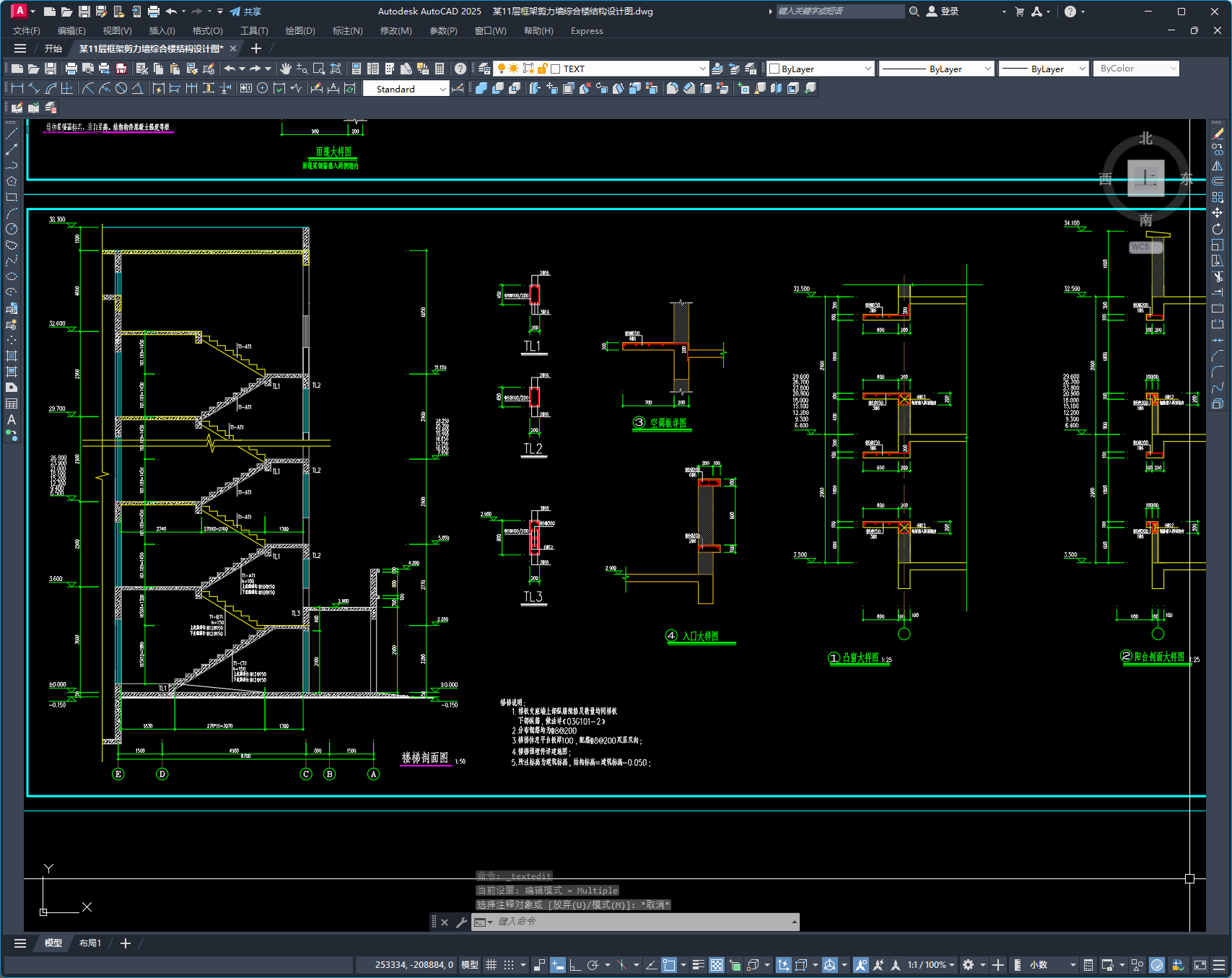Screen dimensions: 1232x978
Task: Select the Mirror tool
Action: click(1218, 165)
